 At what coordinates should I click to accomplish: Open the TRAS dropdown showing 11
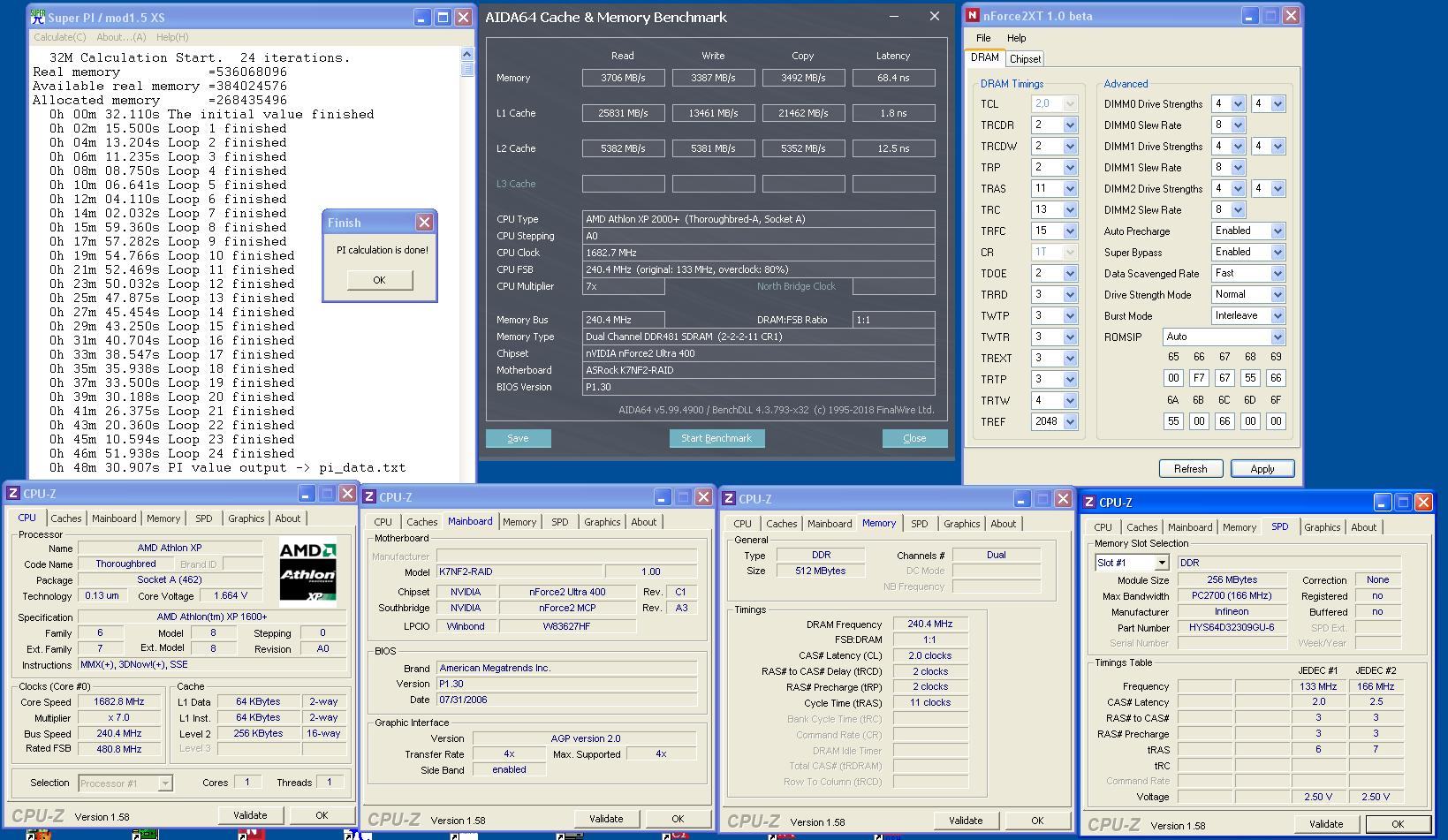[1070, 189]
